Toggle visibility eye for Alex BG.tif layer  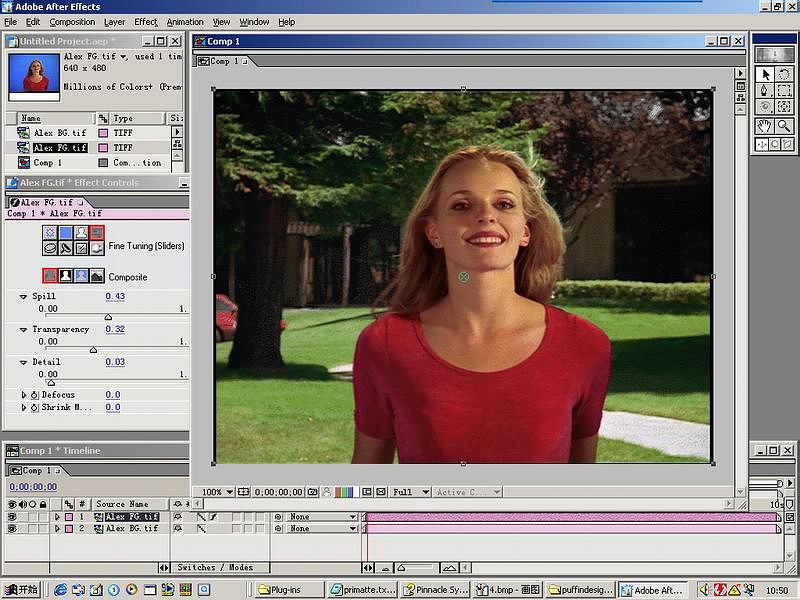tap(12, 529)
